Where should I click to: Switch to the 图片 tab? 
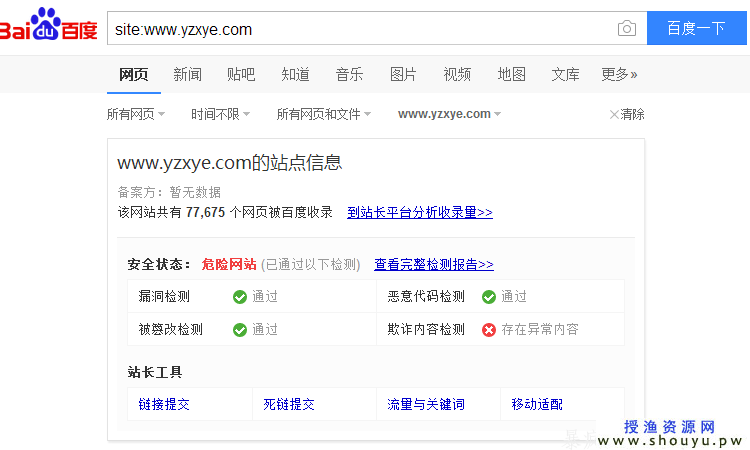(x=403, y=75)
